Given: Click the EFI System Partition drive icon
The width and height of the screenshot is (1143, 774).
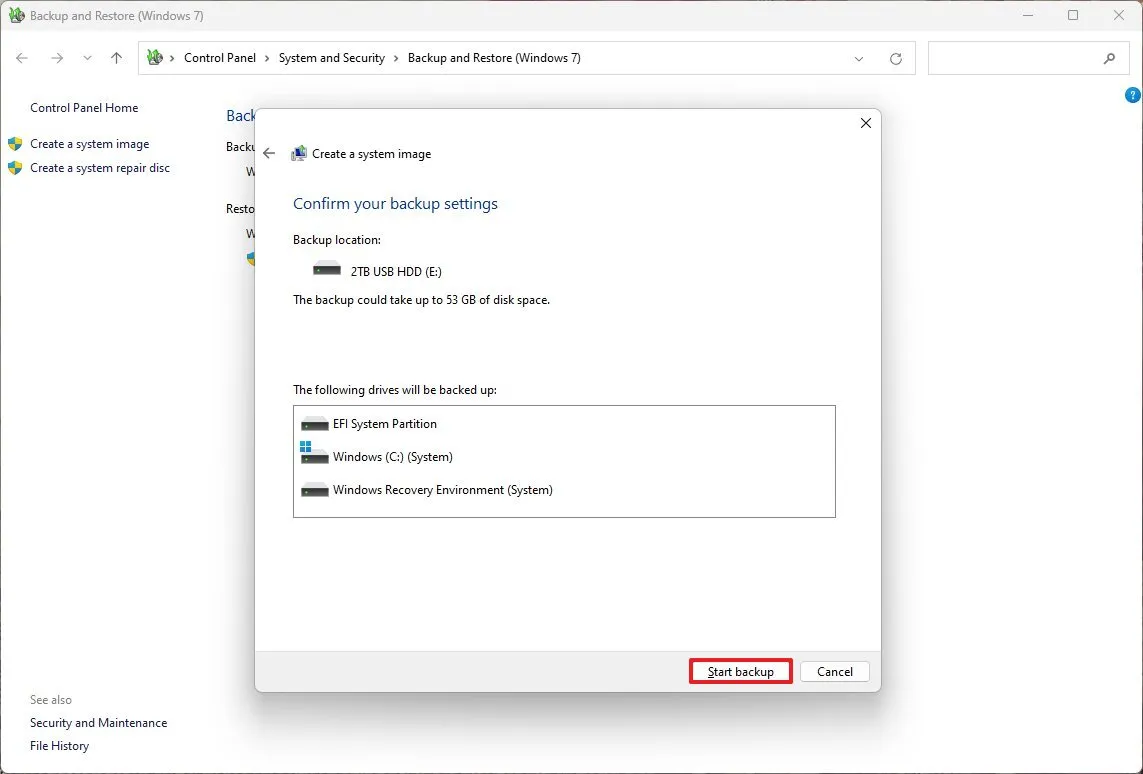Looking at the screenshot, I should coord(314,423).
